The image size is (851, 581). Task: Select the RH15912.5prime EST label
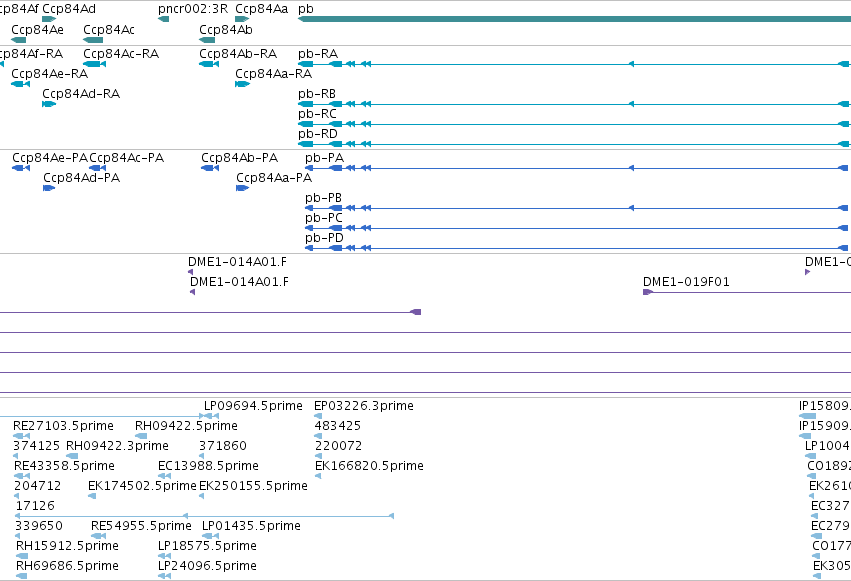coord(67,546)
